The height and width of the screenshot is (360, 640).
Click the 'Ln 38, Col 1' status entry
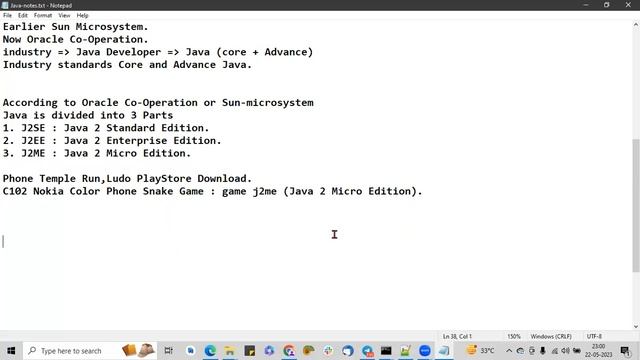(x=457, y=336)
